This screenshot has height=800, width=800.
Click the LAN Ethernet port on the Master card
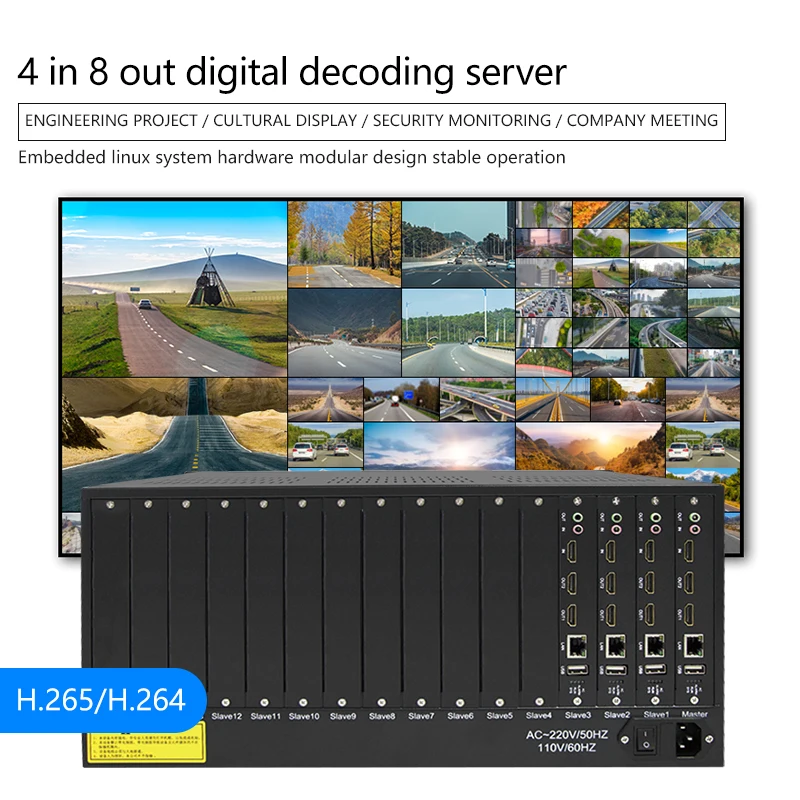[x=693, y=646]
